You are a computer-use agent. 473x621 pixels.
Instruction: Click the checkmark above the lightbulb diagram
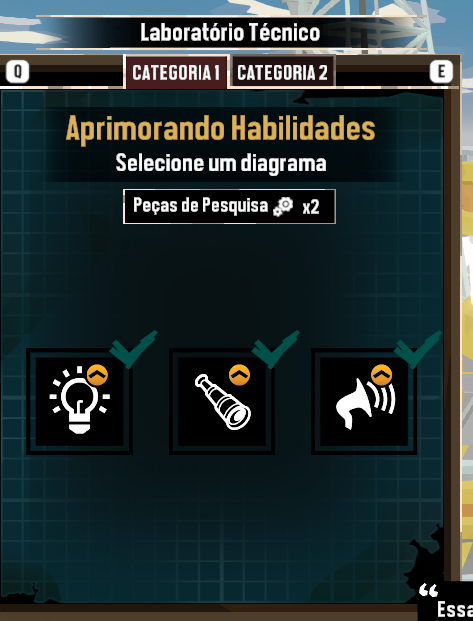[133, 349]
